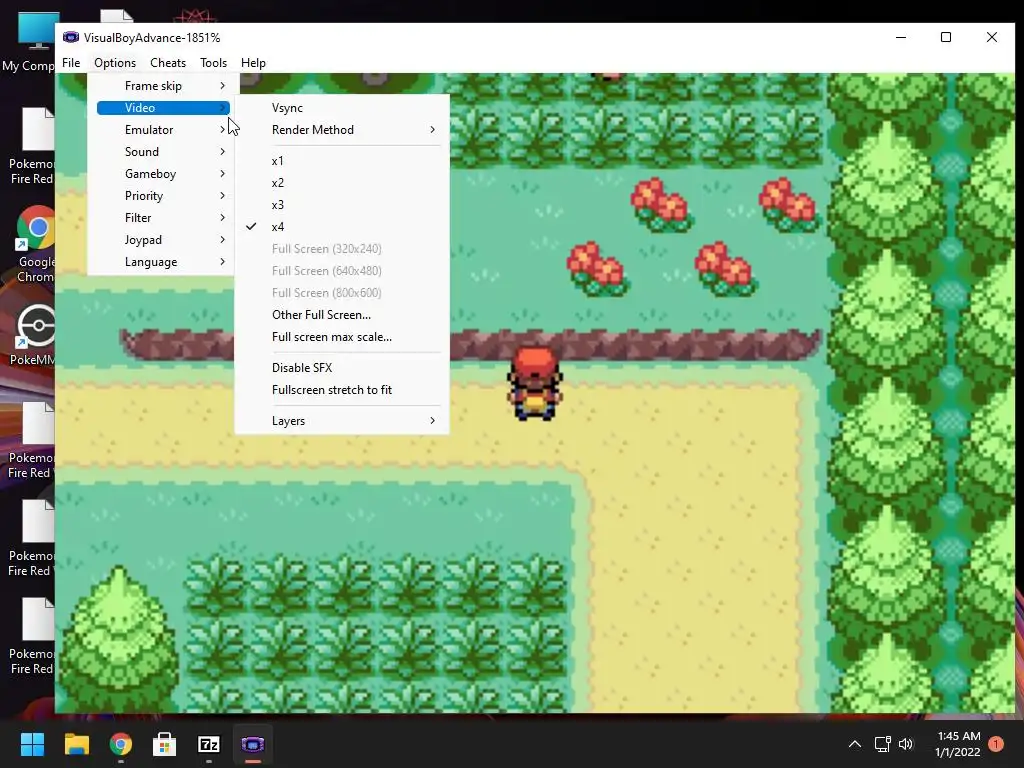Click the player character in the game
Screen dimensions: 1024x768
(535, 383)
